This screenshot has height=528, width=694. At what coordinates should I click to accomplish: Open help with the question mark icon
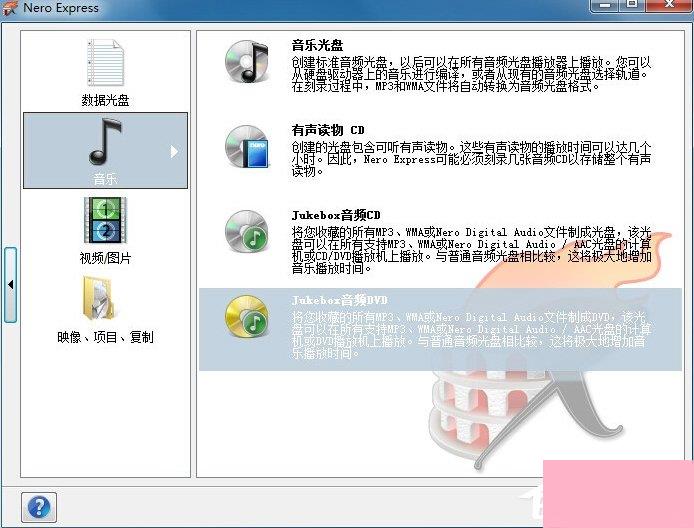point(39,507)
